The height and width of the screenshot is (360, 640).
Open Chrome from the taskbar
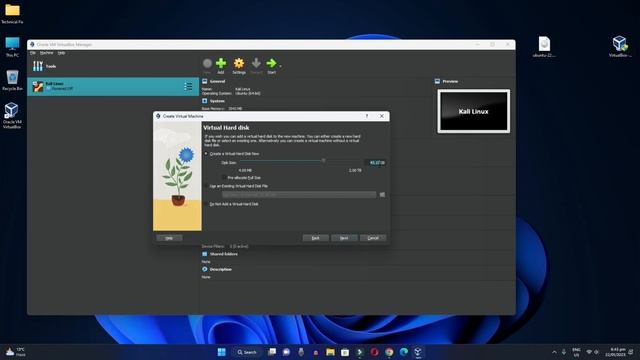(x=389, y=352)
